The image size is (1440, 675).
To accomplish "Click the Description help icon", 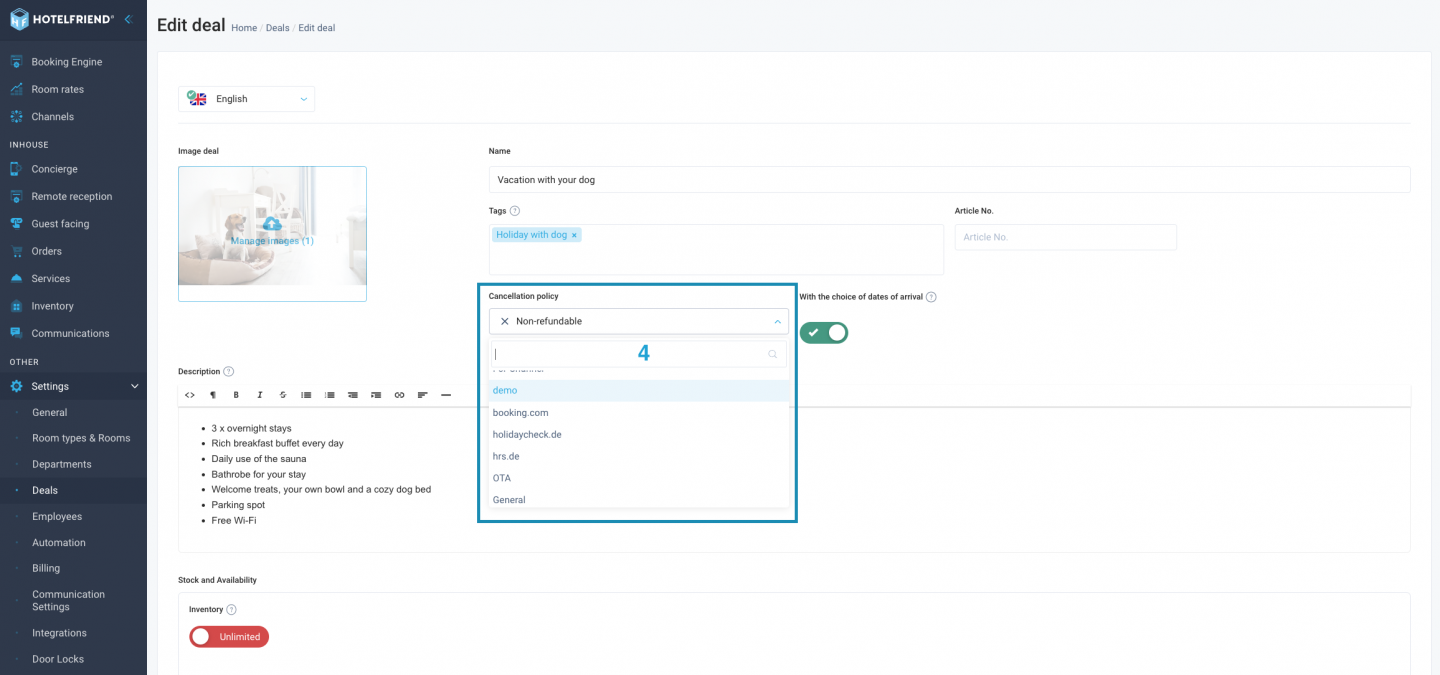I will pos(229,371).
